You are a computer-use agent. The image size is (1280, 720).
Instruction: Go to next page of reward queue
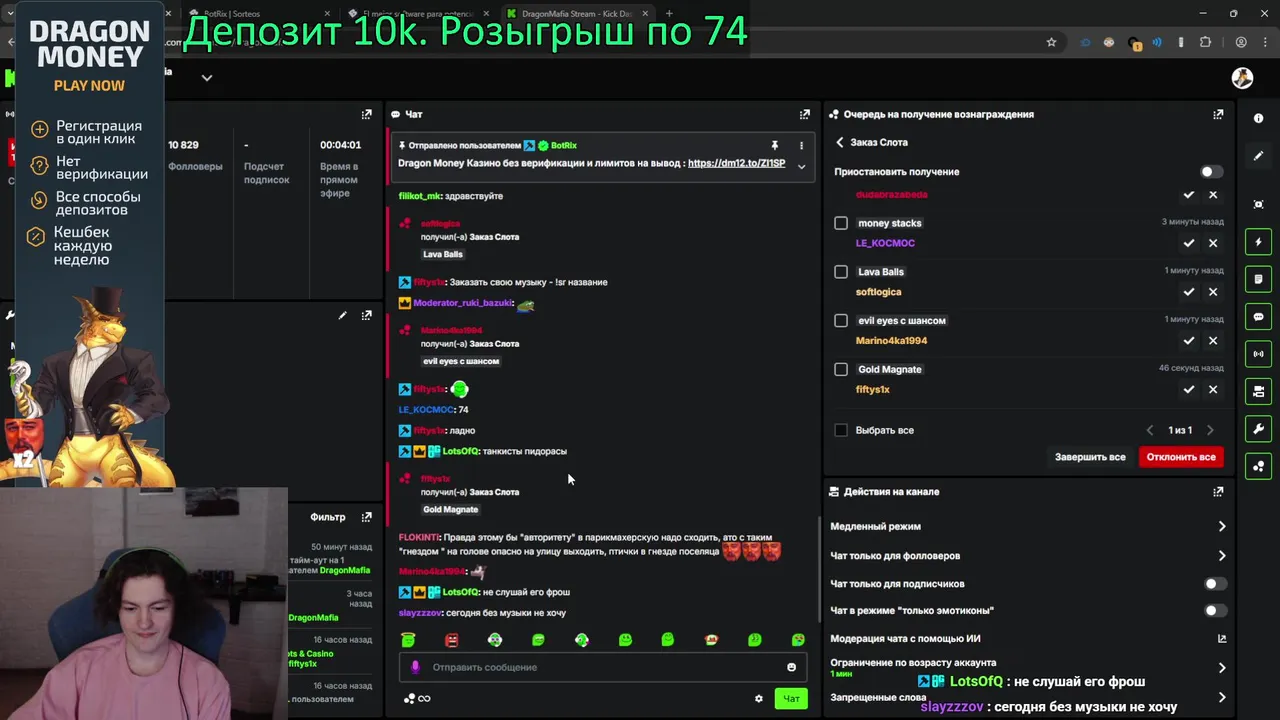1210,430
